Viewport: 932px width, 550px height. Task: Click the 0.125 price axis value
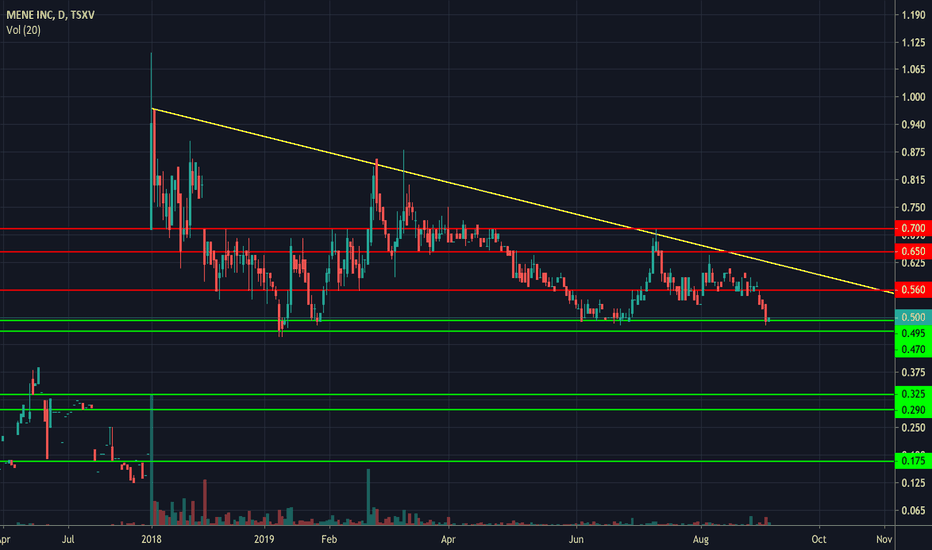(x=913, y=483)
